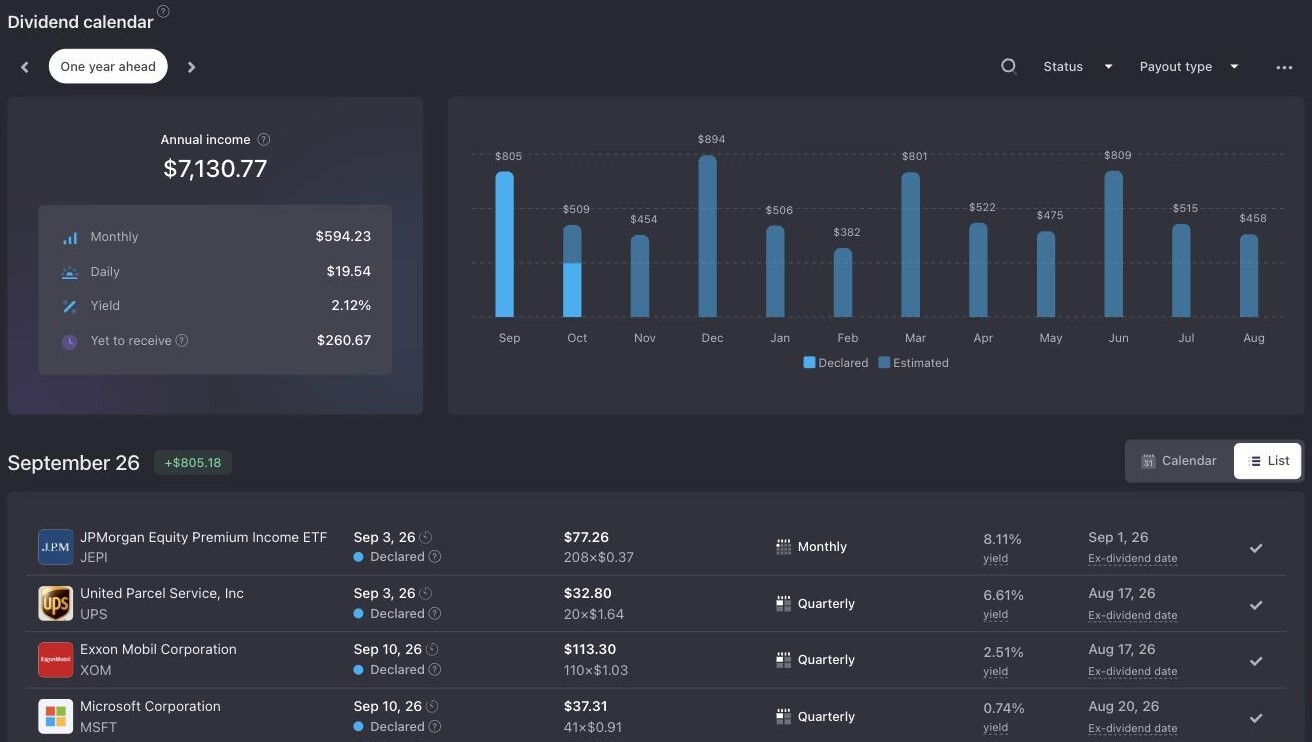The image size is (1312, 742).
Task: Click the clock icon beside UPS Sep 3 date
Action: [426, 593]
